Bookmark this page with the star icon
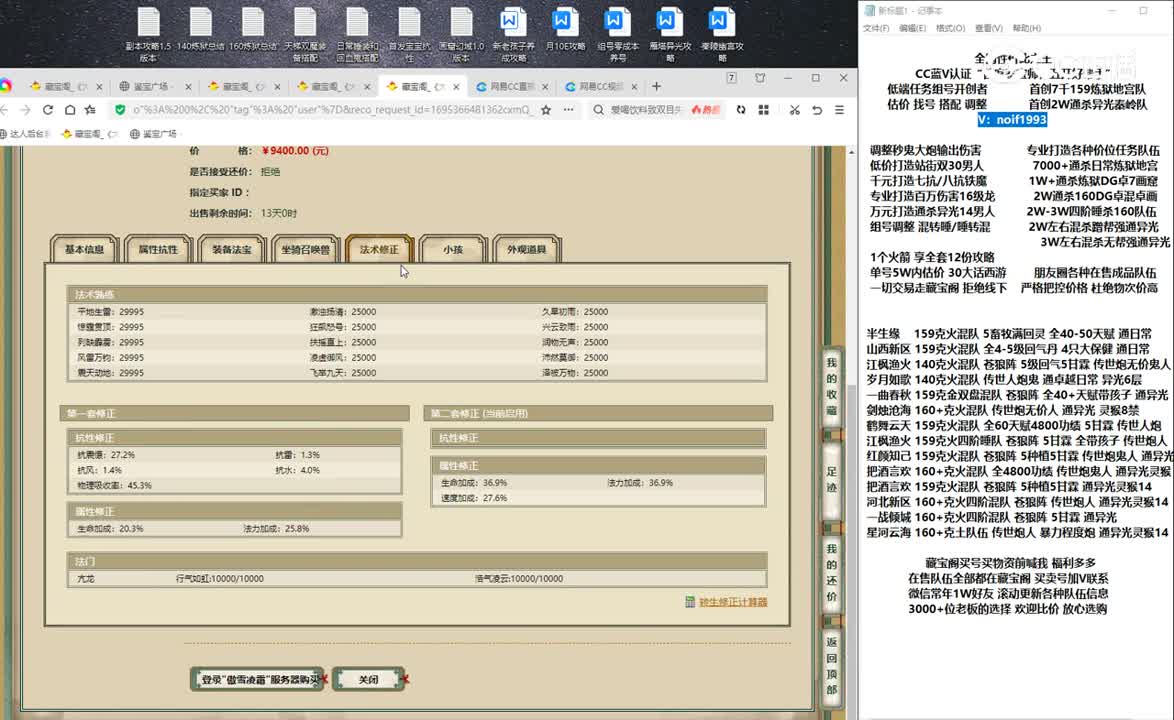The height and width of the screenshot is (720, 1174). click(x=547, y=110)
